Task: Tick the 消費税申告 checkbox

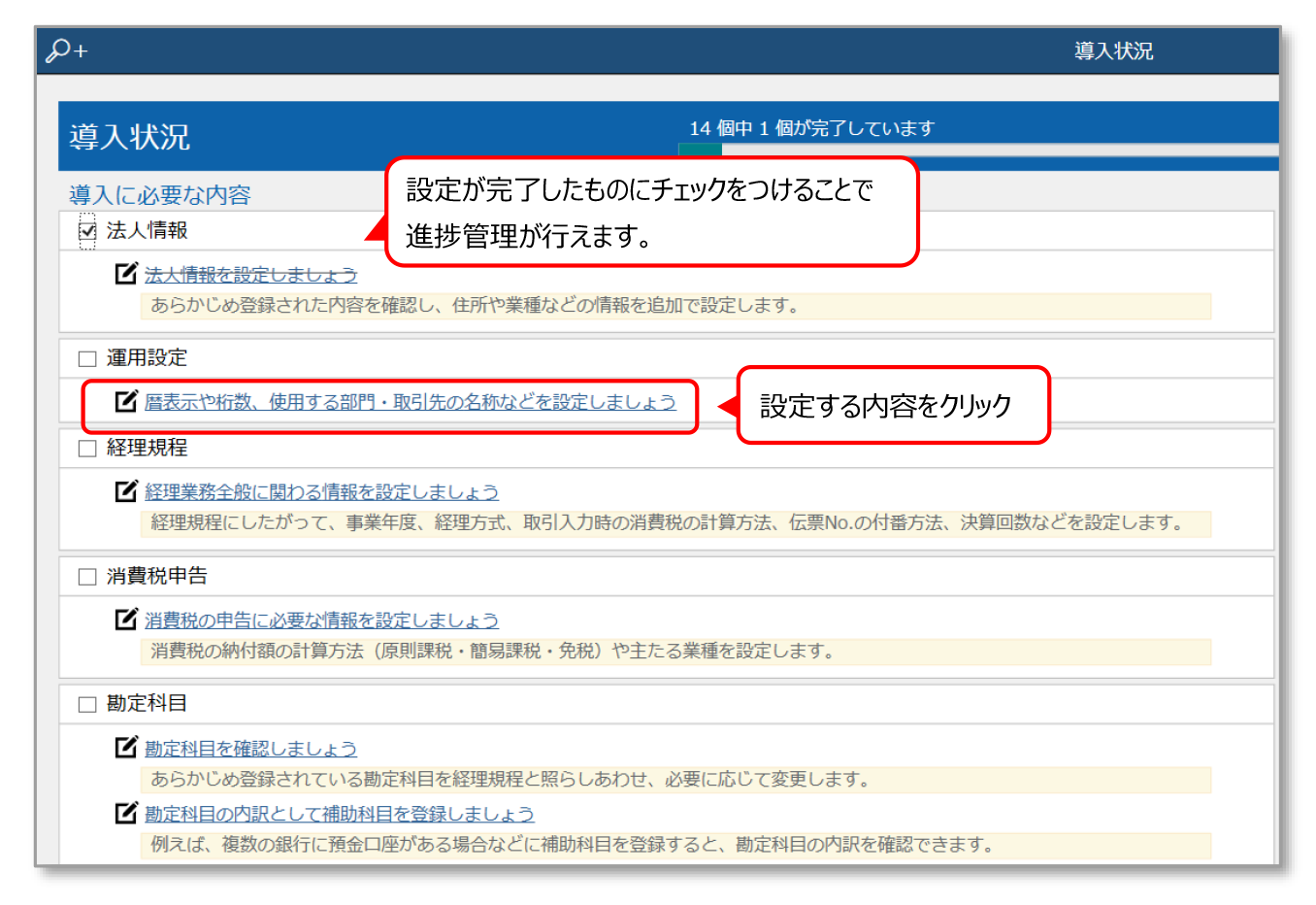Action: click(87, 577)
